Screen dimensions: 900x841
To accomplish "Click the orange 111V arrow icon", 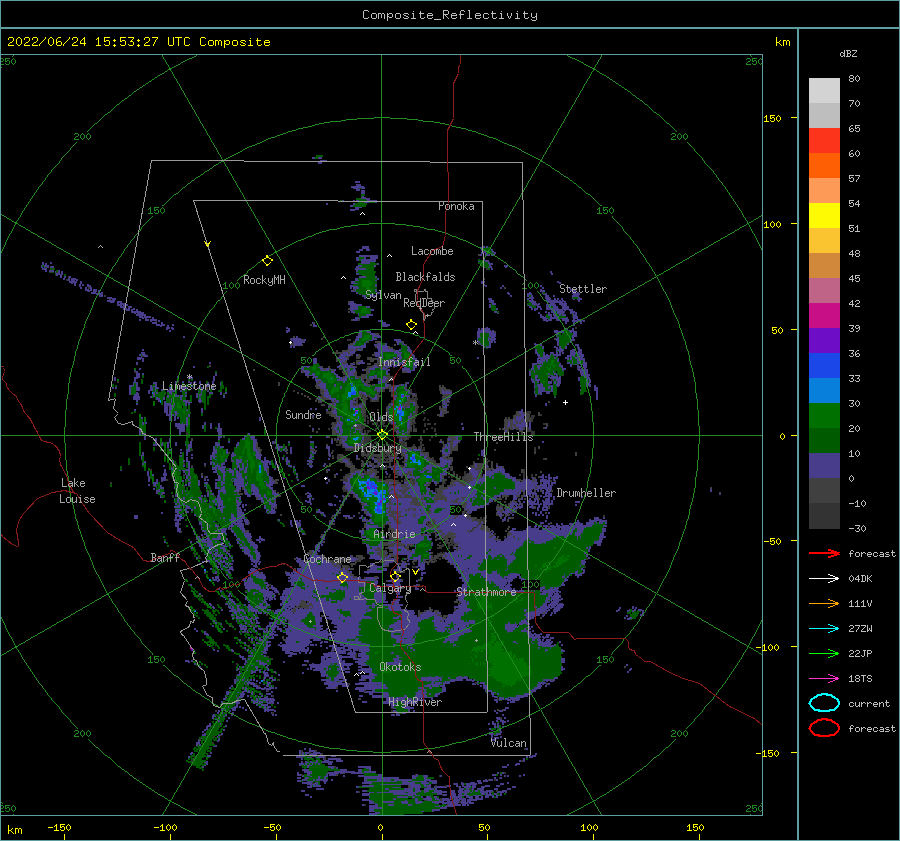I will 824,603.
